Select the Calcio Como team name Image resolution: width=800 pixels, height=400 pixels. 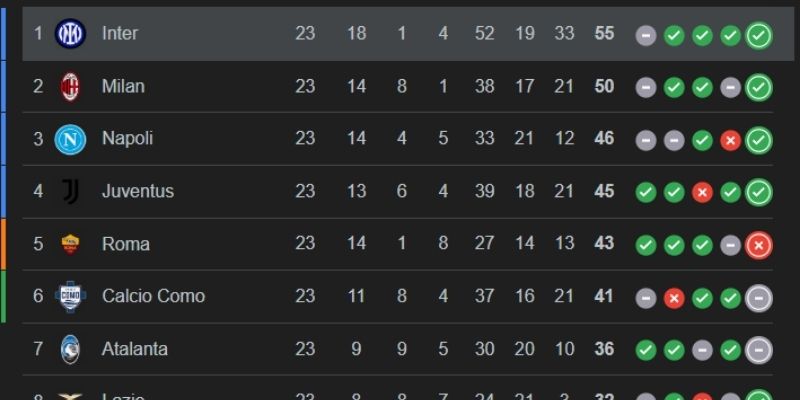153,296
